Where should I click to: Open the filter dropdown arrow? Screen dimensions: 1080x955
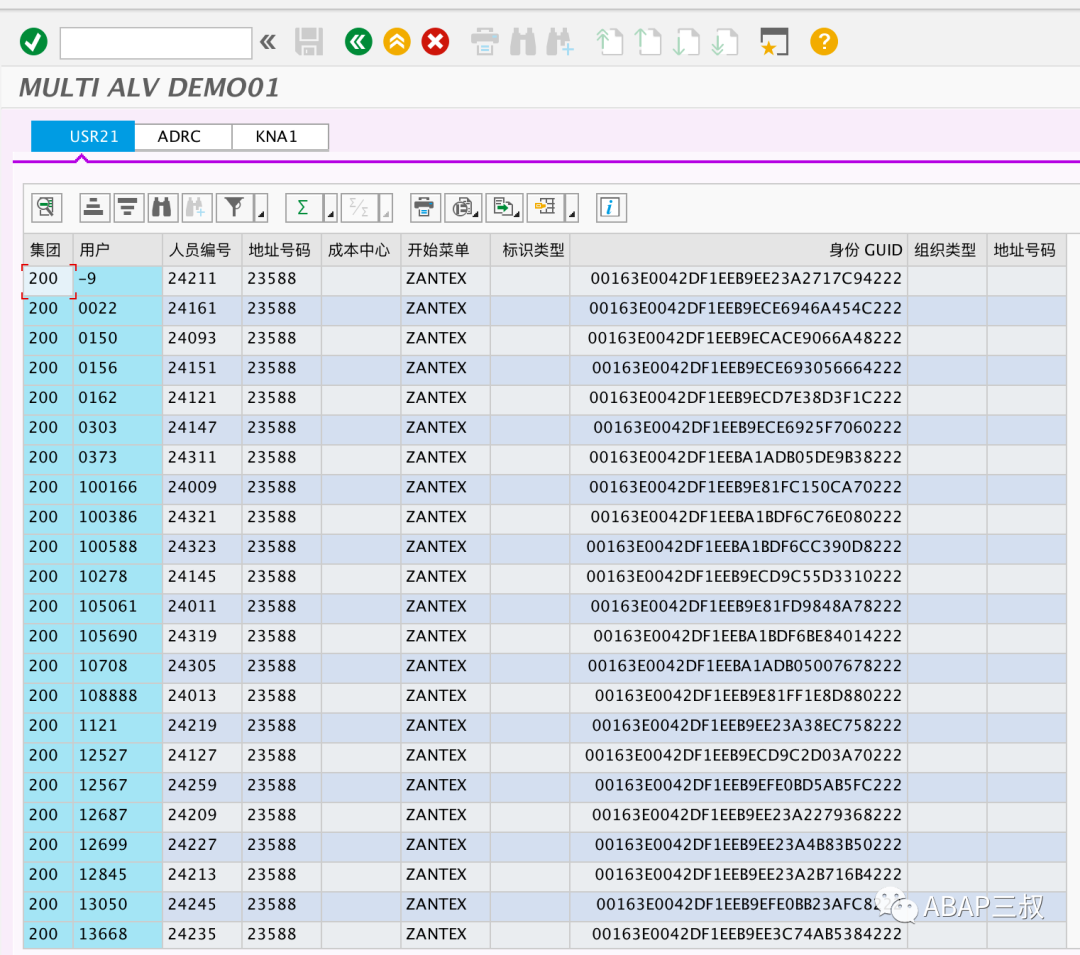261,208
